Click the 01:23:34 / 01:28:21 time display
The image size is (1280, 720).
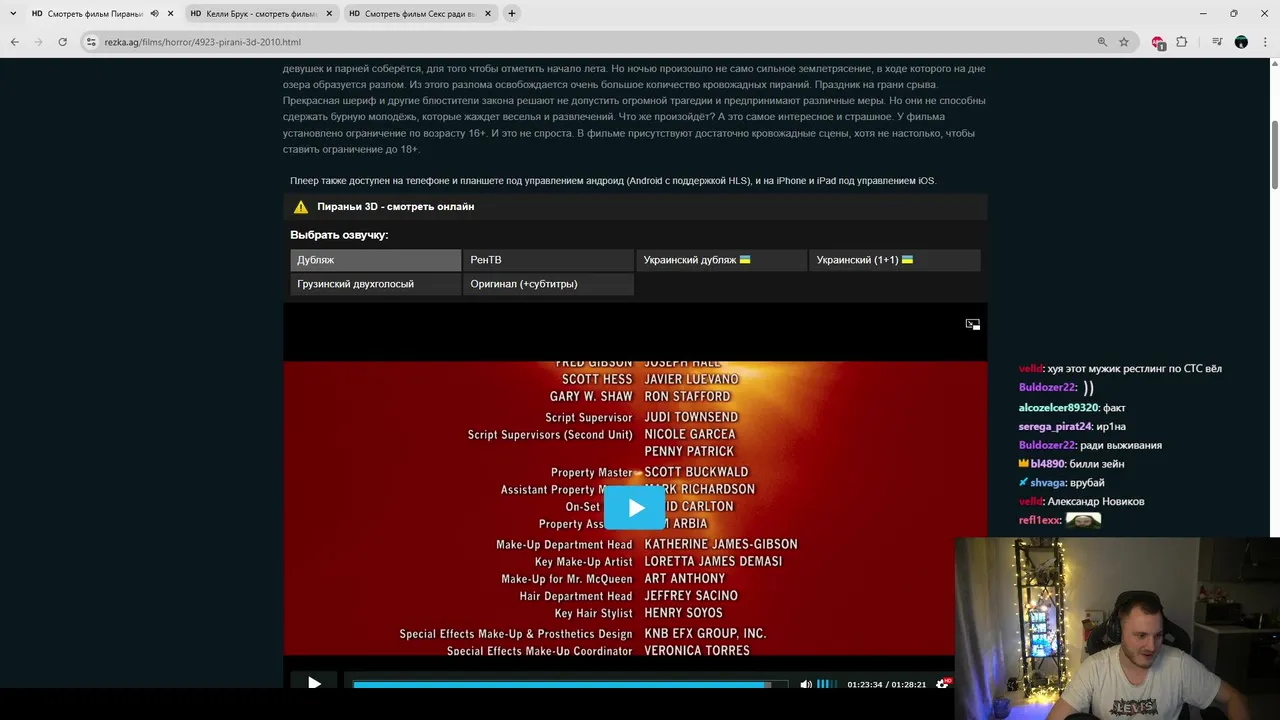(x=886, y=685)
